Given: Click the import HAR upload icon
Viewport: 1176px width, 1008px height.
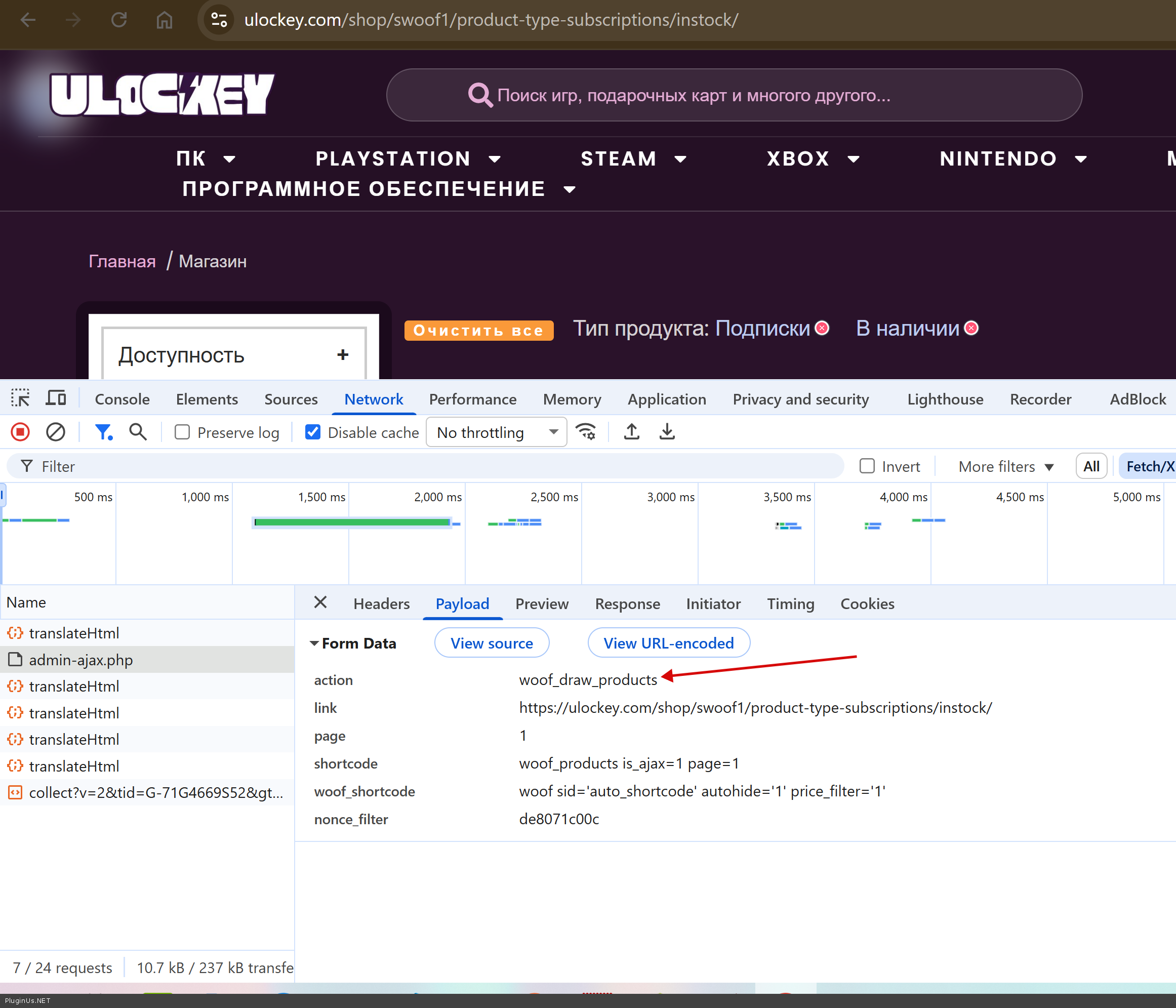Looking at the screenshot, I should [x=632, y=432].
